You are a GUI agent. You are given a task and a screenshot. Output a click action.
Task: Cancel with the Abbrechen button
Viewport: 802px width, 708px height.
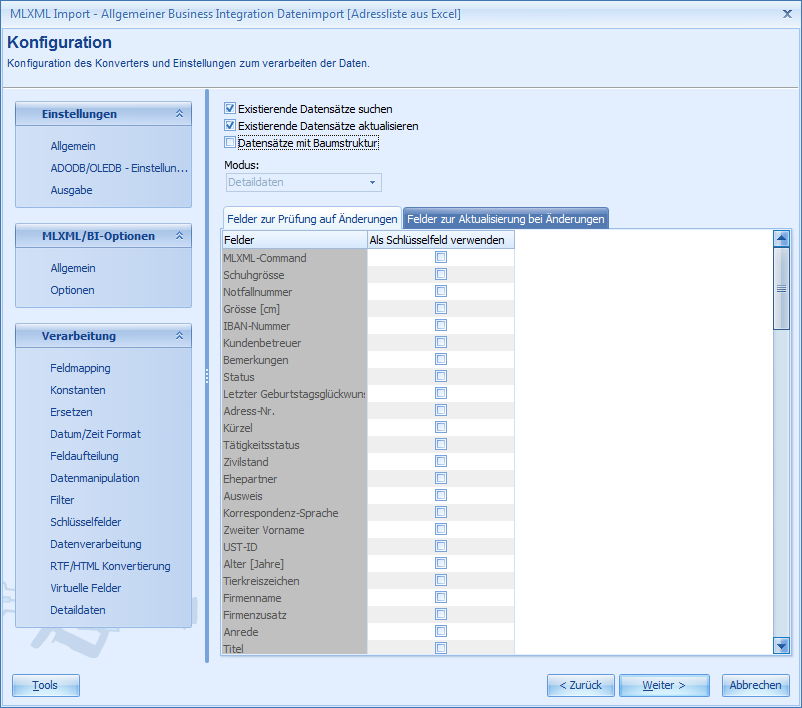coord(755,685)
